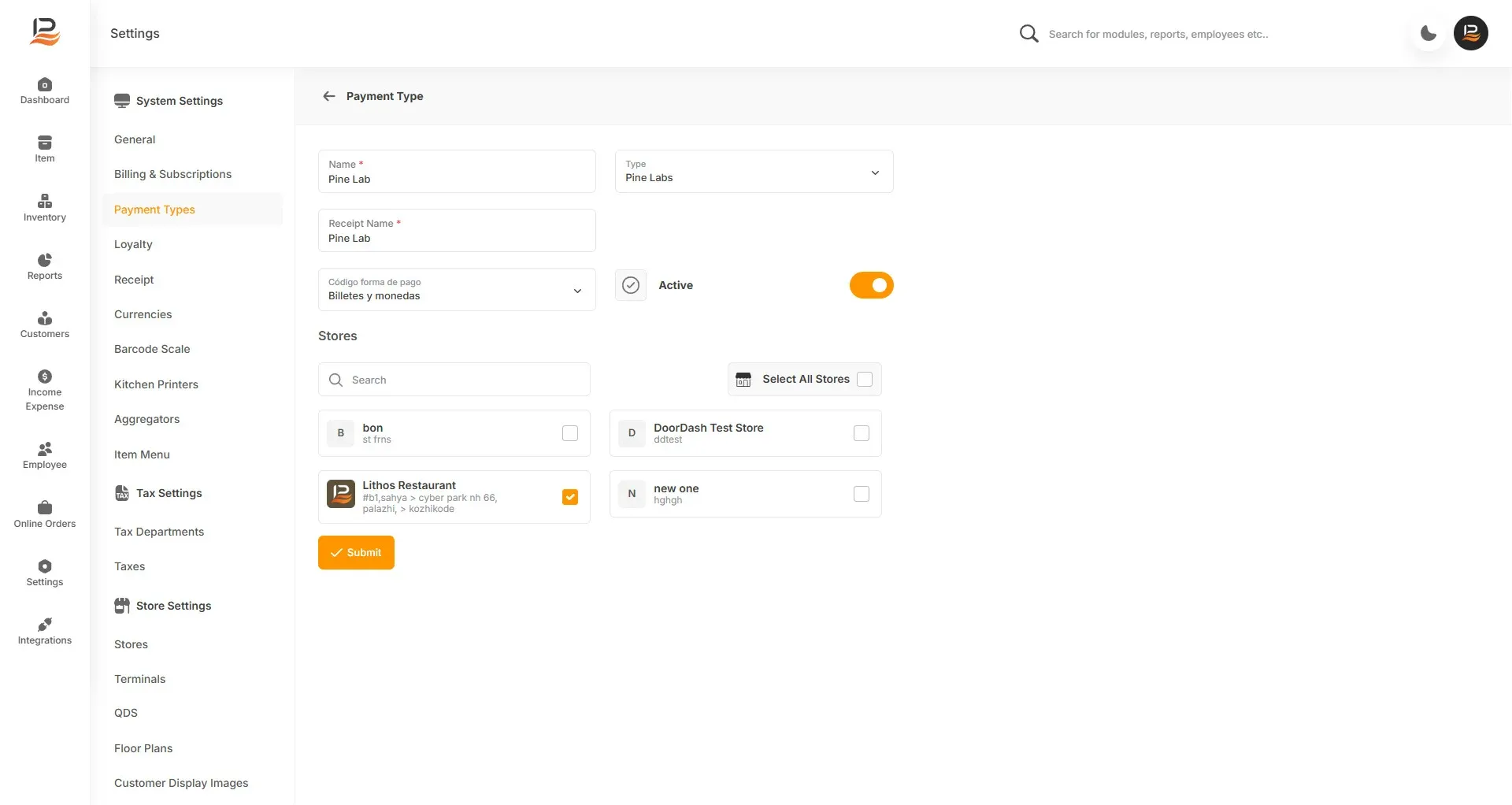This screenshot has height=805, width=1512.
Task: Click the stores search magnifier icon
Action: click(x=335, y=380)
